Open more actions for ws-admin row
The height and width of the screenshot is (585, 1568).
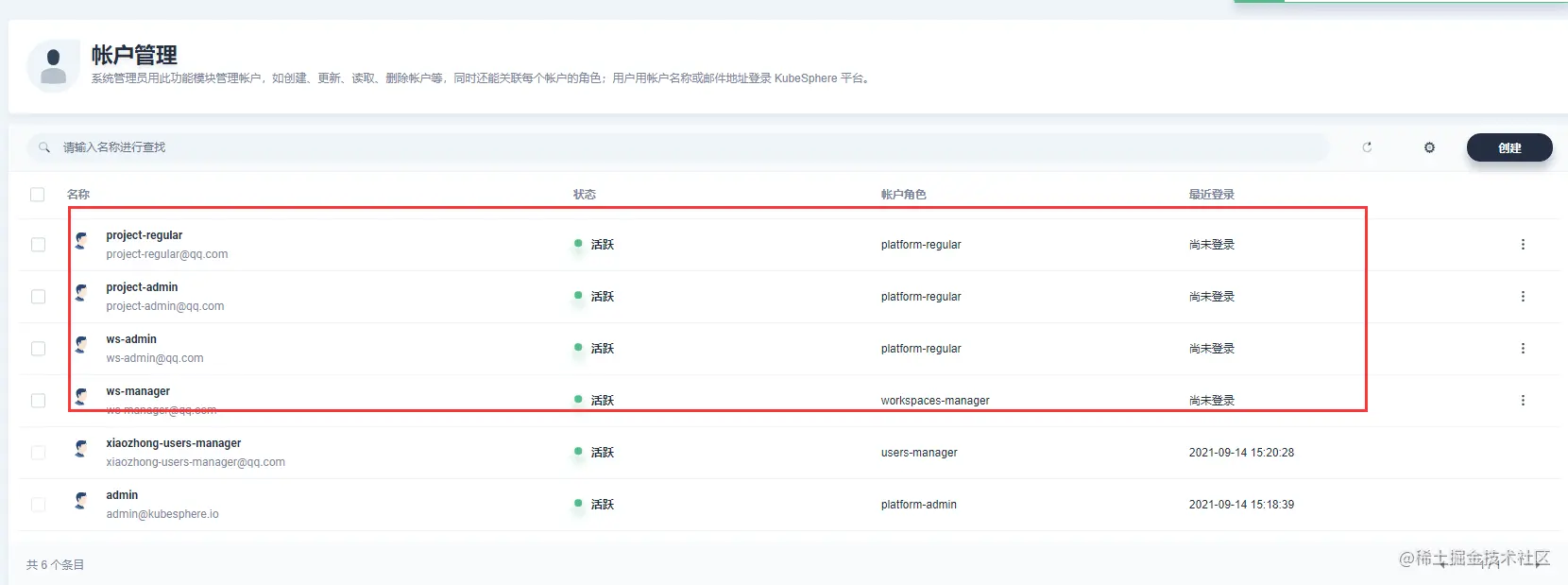[1523, 349]
